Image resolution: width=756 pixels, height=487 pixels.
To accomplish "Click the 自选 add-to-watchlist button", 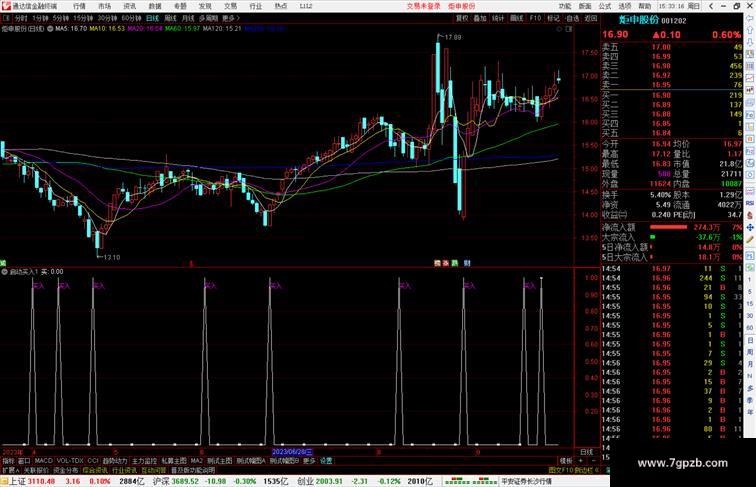I will pos(572,18).
